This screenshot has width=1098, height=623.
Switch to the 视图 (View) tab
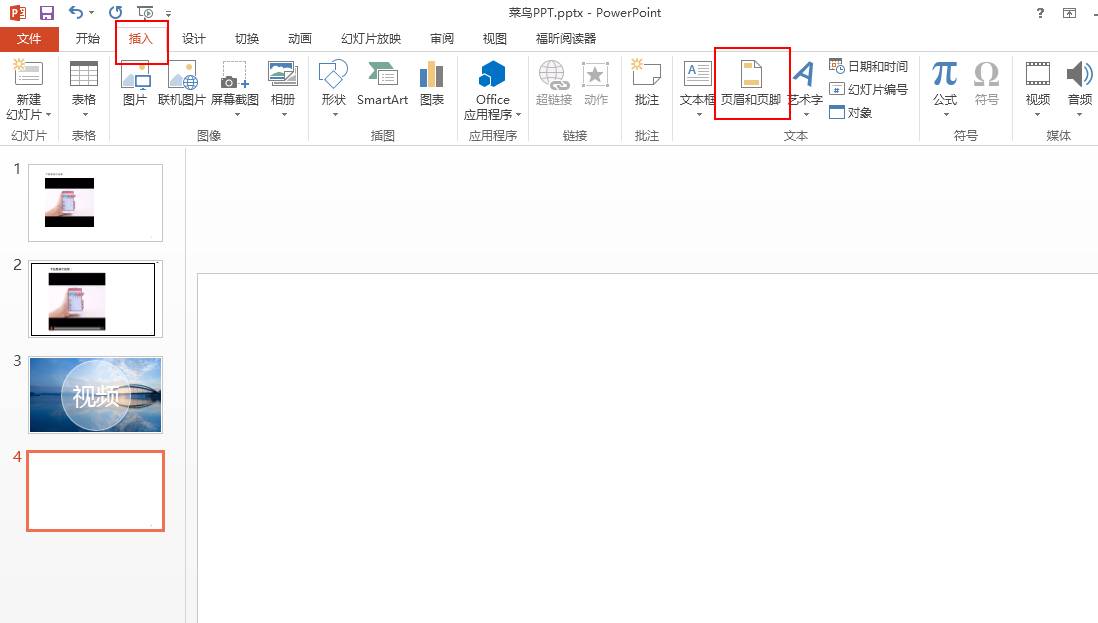(x=494, y=38)
